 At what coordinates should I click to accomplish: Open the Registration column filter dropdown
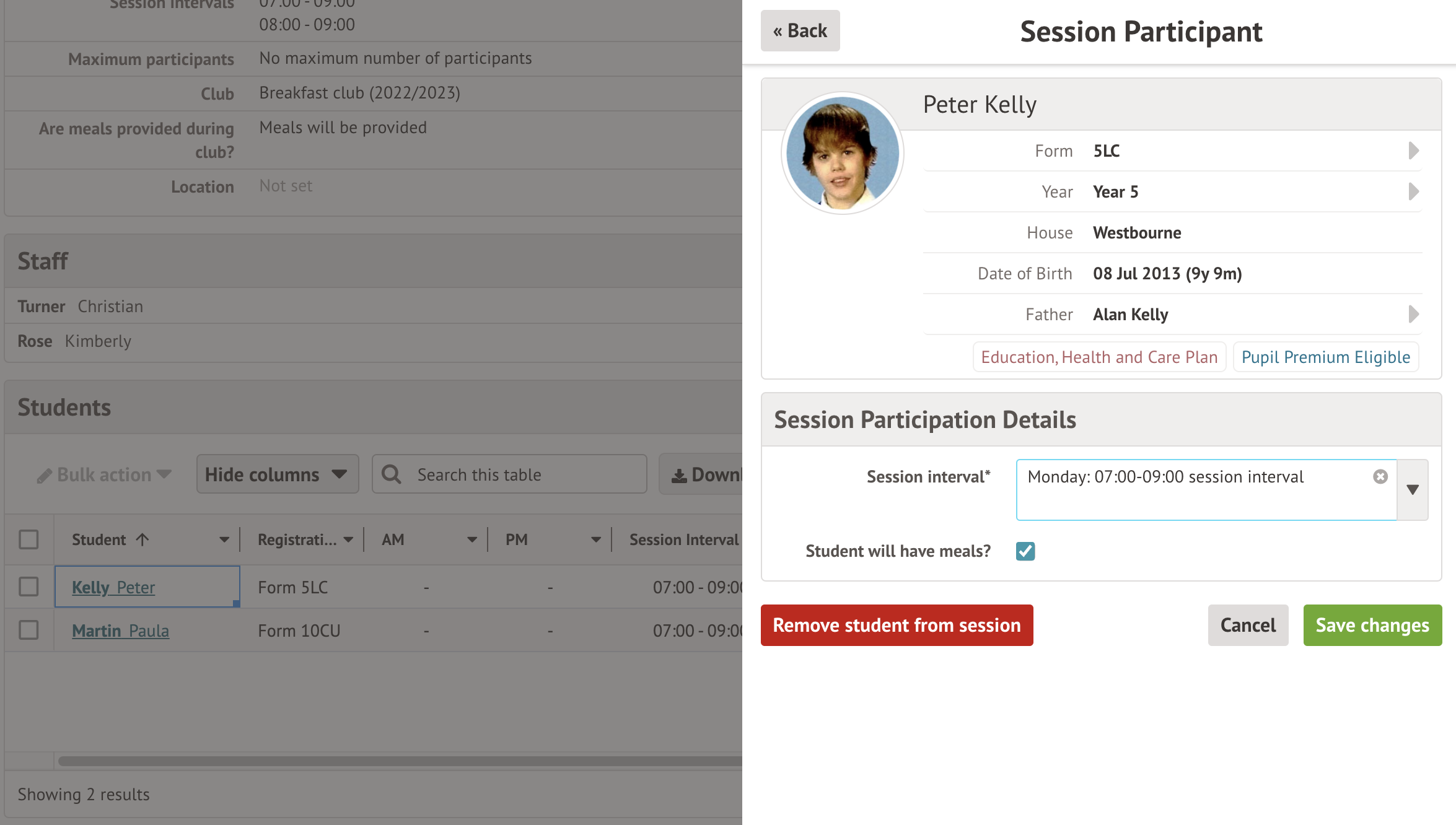[348, 539]
